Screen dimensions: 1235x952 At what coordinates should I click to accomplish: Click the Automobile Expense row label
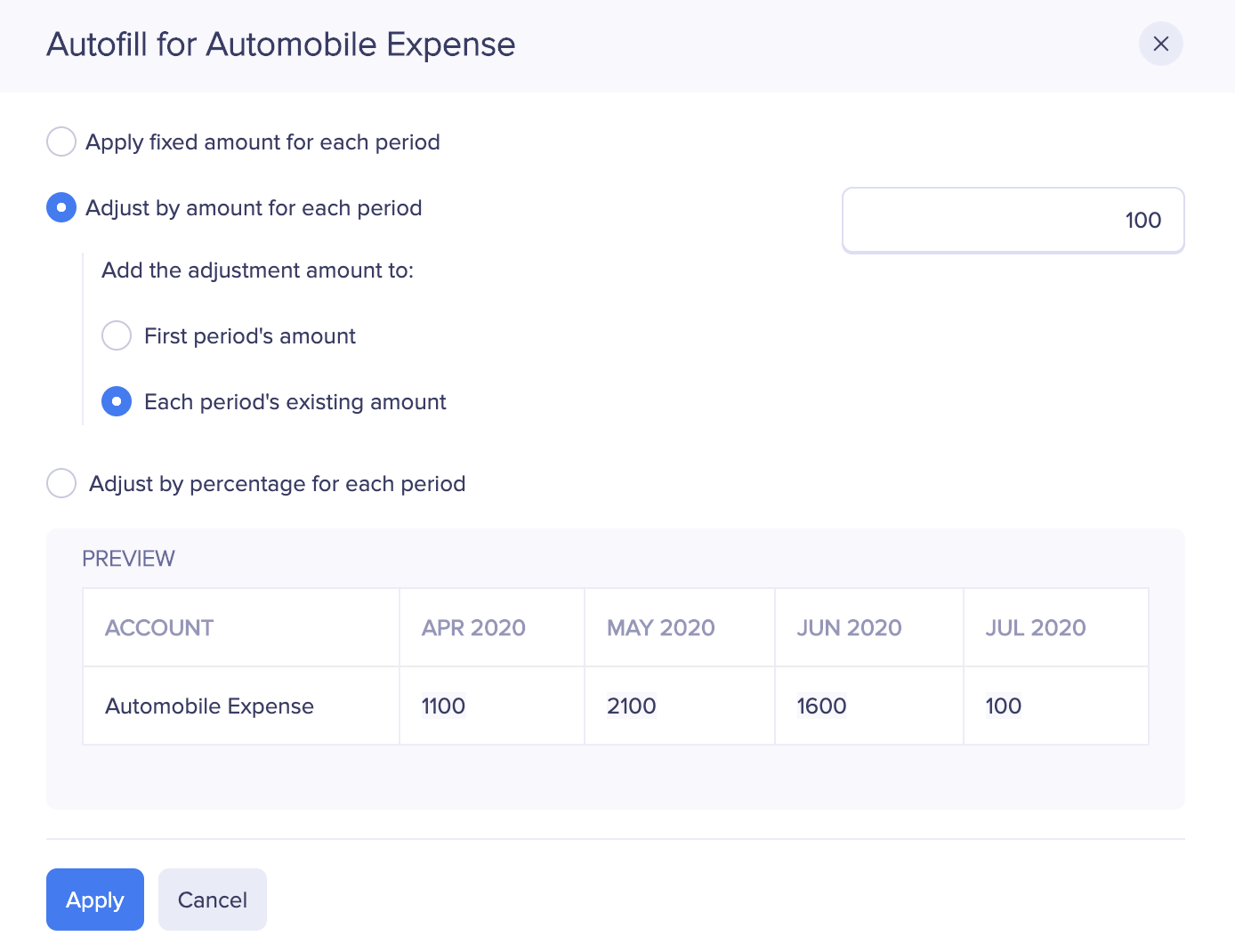209,706
